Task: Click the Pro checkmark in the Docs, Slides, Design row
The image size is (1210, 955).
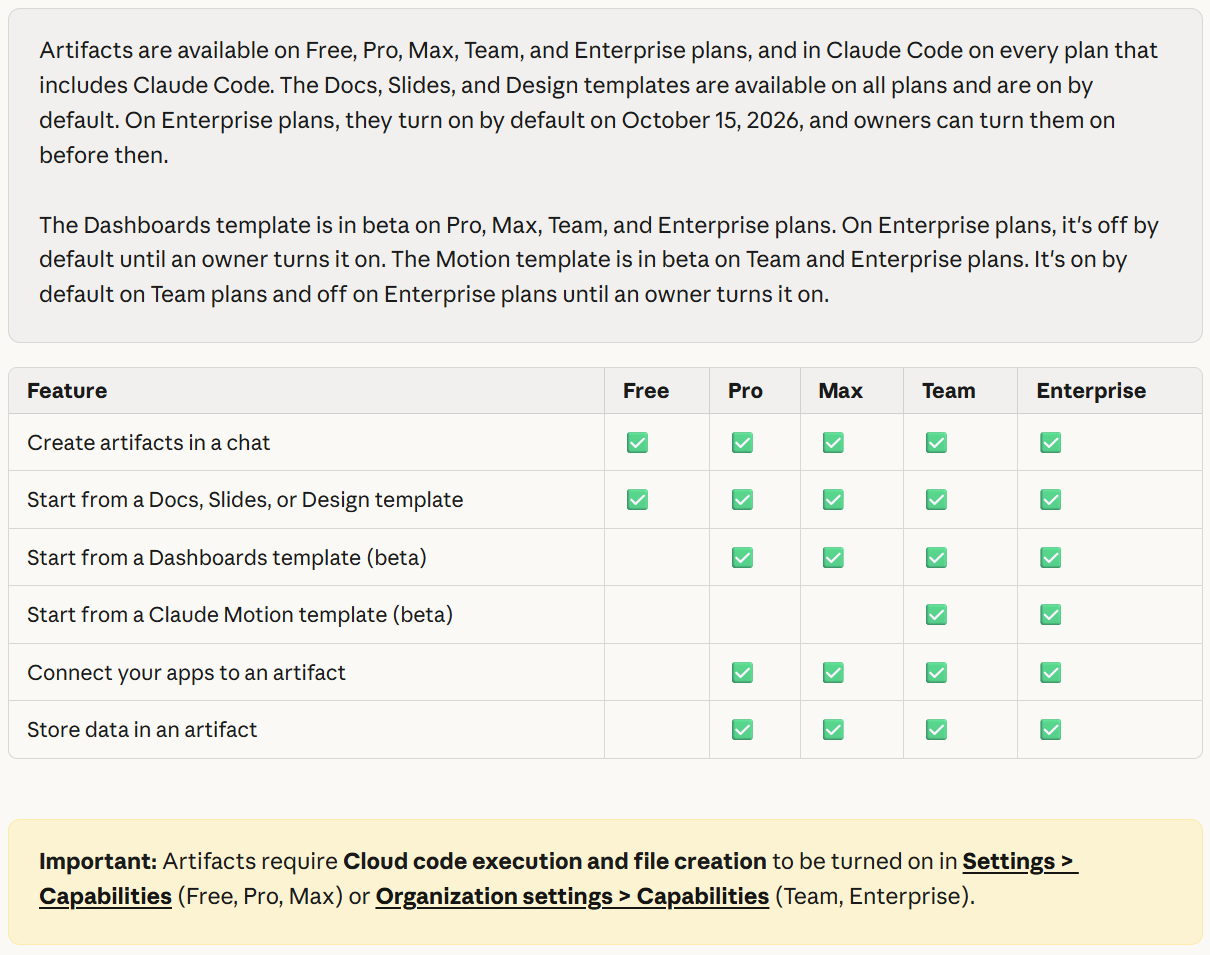Action: [742, 499]
